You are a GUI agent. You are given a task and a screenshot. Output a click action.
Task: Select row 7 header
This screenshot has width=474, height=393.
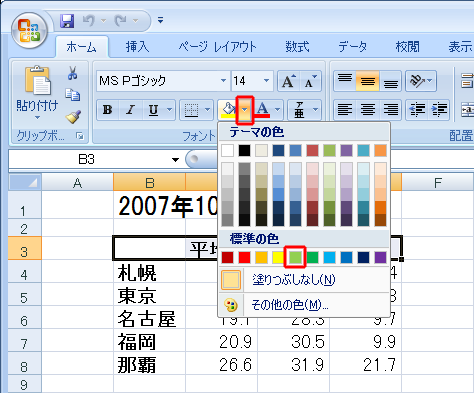(25, 341)
